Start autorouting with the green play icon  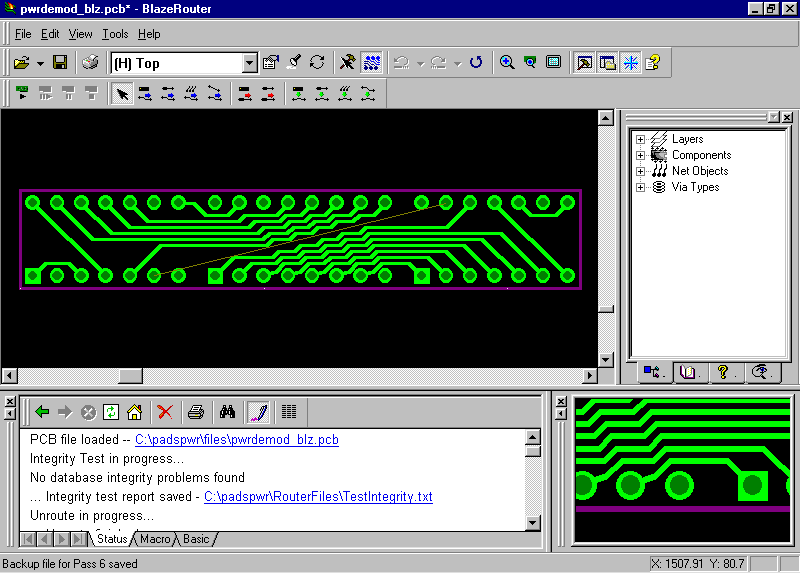[22, 93]
